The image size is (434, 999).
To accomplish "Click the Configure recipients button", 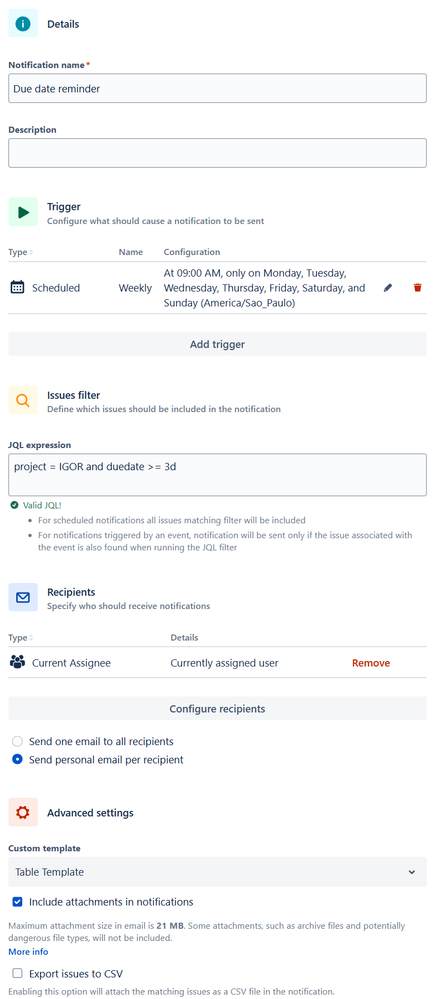I will pos(217,708).
